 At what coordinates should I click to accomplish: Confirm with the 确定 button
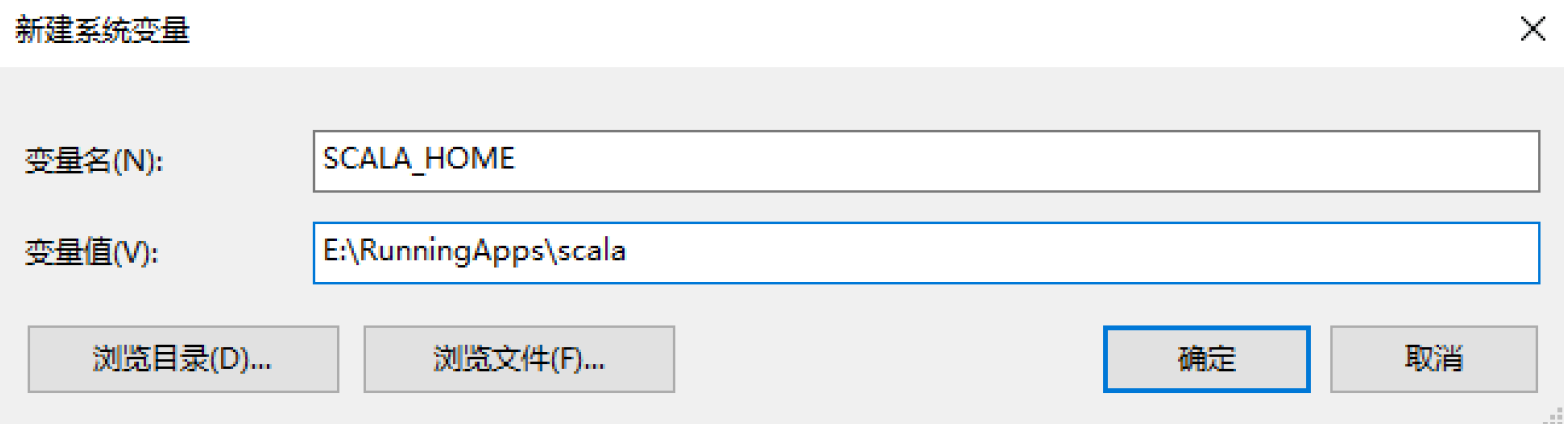point(1206,359)
